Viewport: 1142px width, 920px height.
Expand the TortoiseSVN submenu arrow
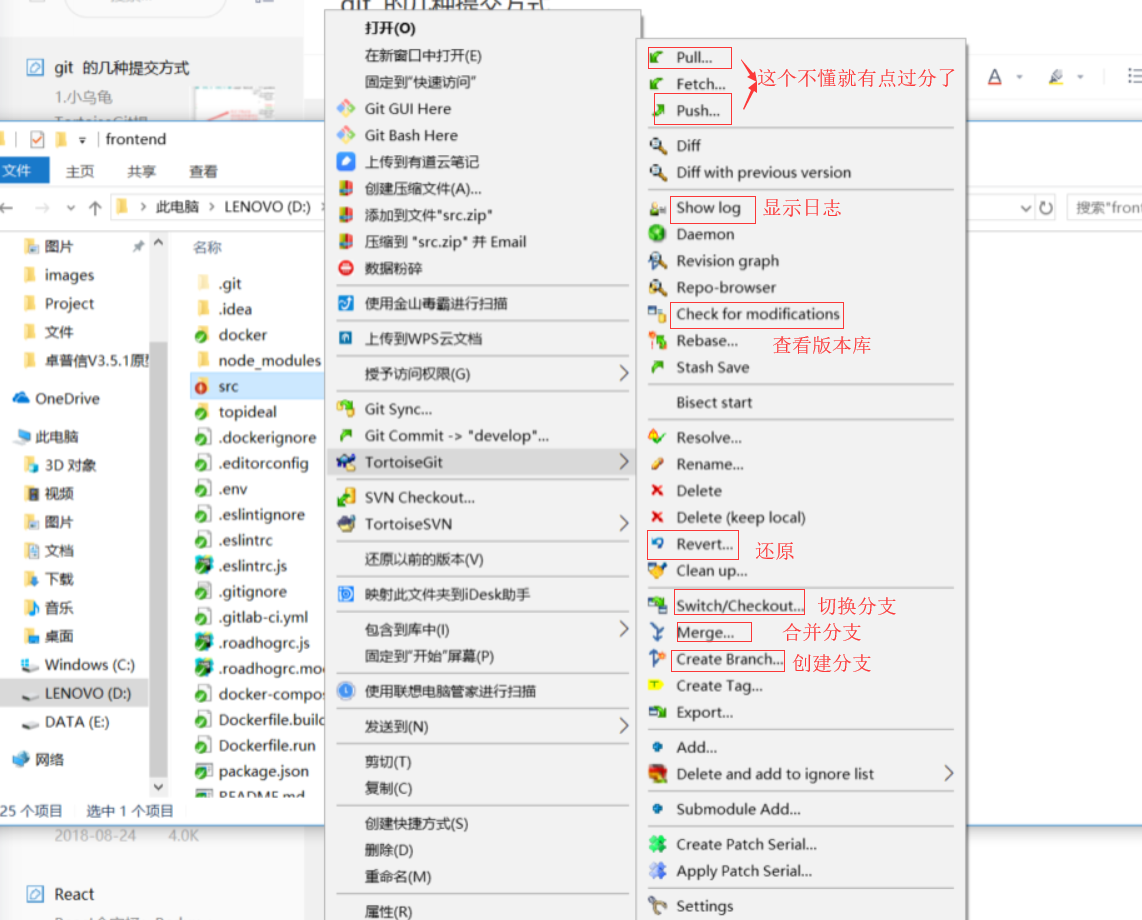623,524
